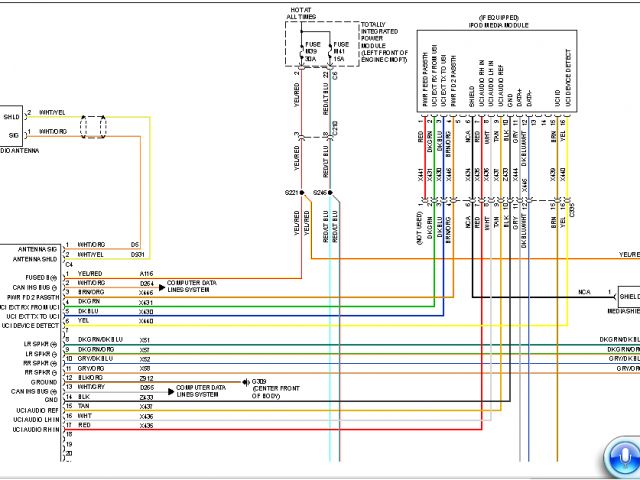Click the Hot At All Times label
640x480 pixels.
coord(299,14)
